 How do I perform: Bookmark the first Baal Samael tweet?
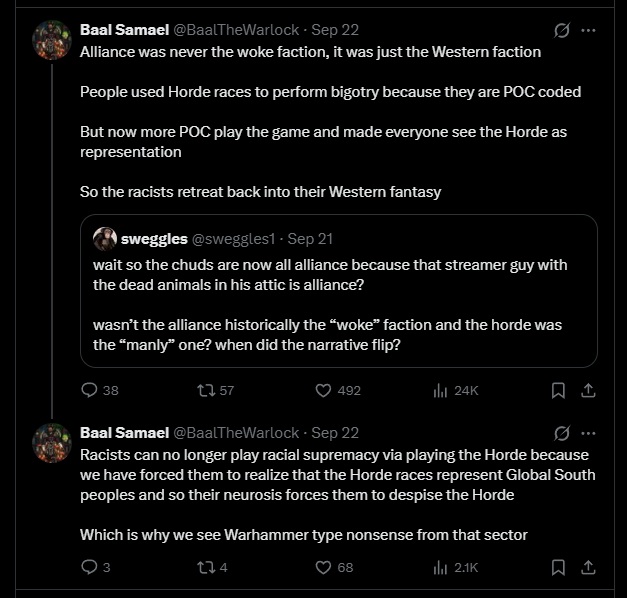click(x=558, y=390)
